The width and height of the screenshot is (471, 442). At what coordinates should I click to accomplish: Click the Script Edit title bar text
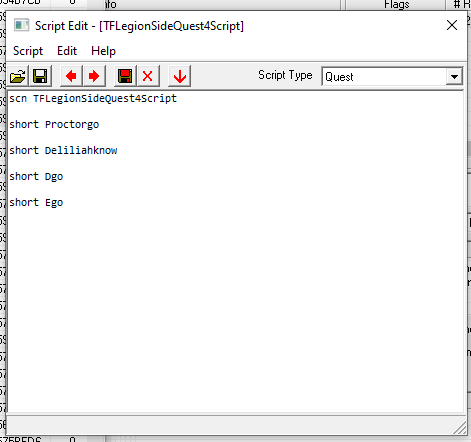[139, 26]
